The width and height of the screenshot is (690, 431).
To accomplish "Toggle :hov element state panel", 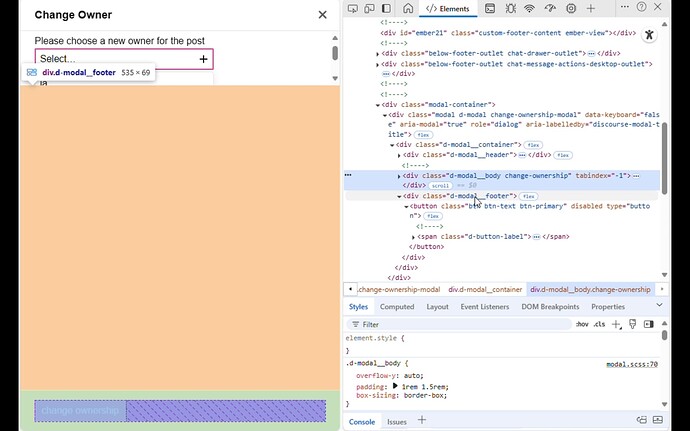I will (582, 324).
